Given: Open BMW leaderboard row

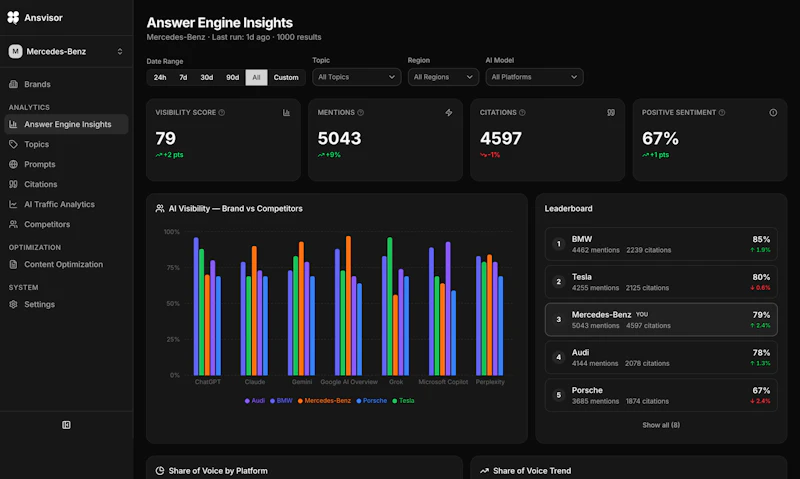Looking at the screenshot, I should [661, 244].
